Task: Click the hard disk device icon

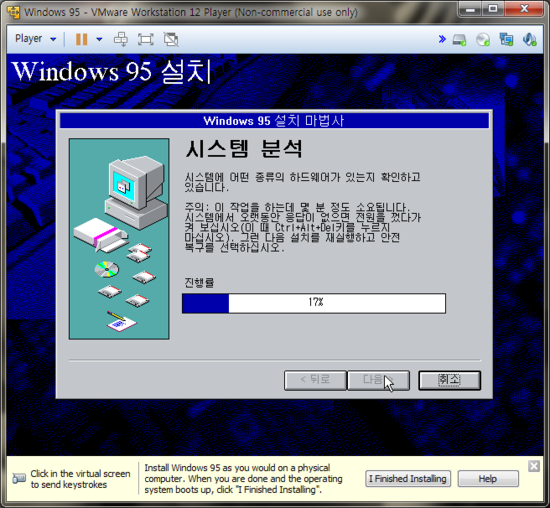Action: (x=459, y=40)
